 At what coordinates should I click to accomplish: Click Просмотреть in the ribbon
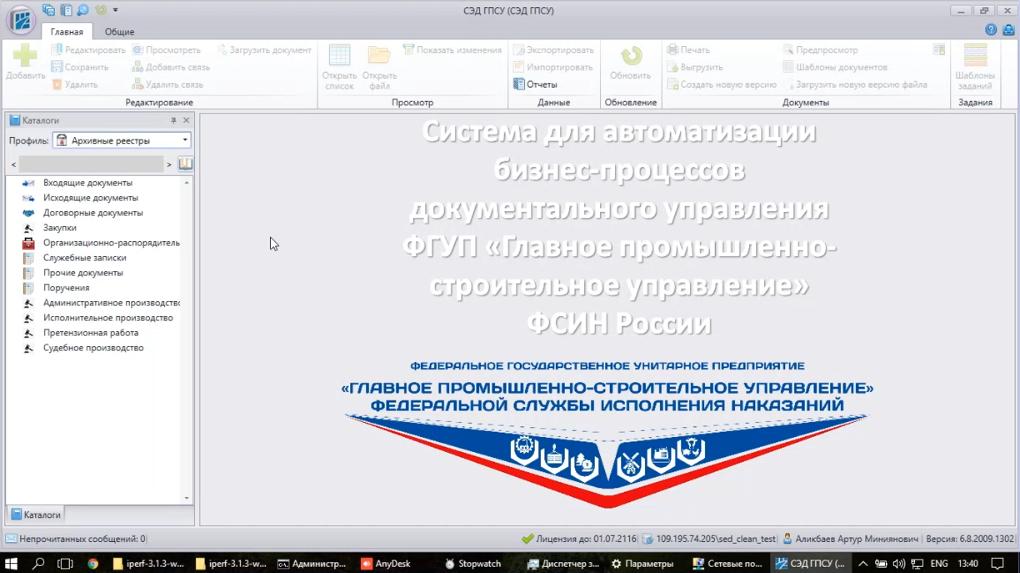coord(167,50)
